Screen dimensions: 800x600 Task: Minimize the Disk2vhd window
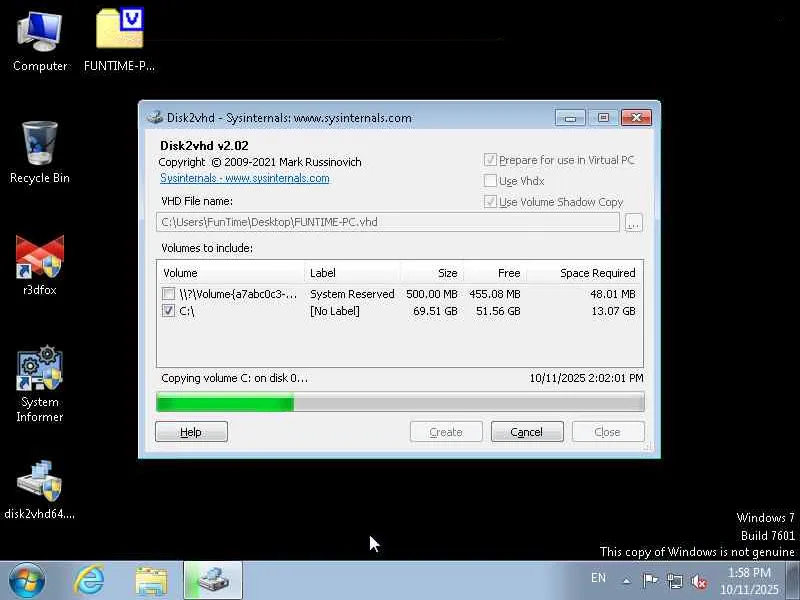coord(570,118)
